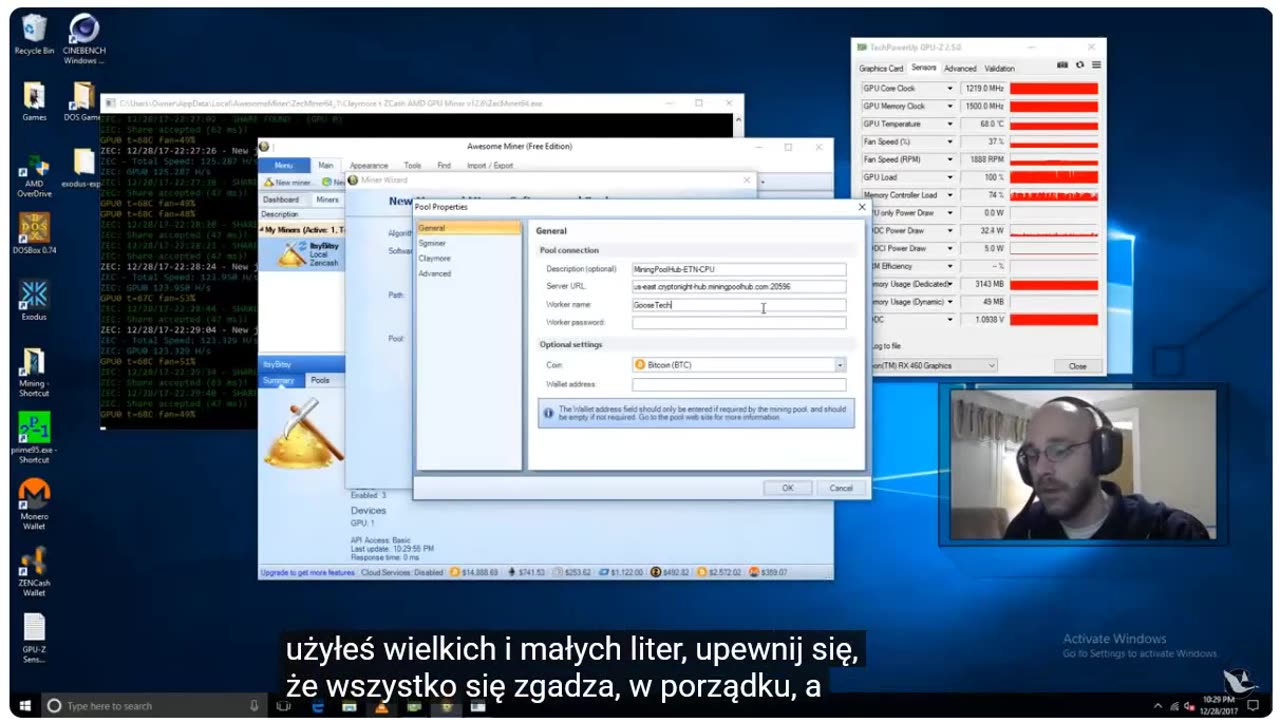Open Task View on the taskbar
This screenshot has height=720, width=1280.
[284, 706]
